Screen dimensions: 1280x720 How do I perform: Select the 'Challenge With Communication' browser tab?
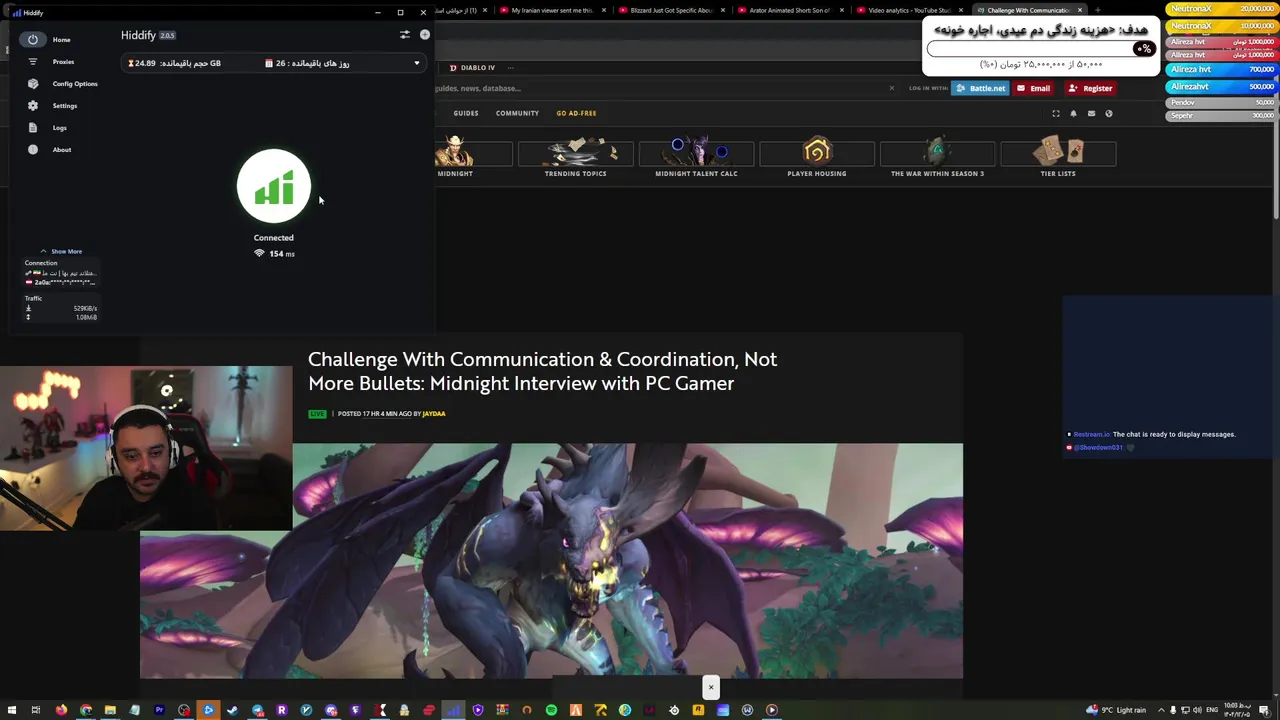pyautogui.click(x=1028, y=10)
